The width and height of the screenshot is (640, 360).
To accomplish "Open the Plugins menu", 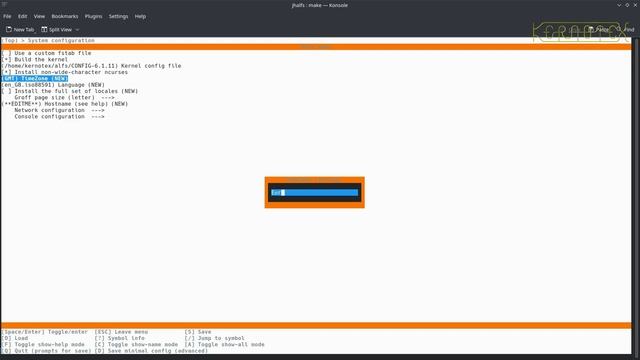I will pos(93,16).
